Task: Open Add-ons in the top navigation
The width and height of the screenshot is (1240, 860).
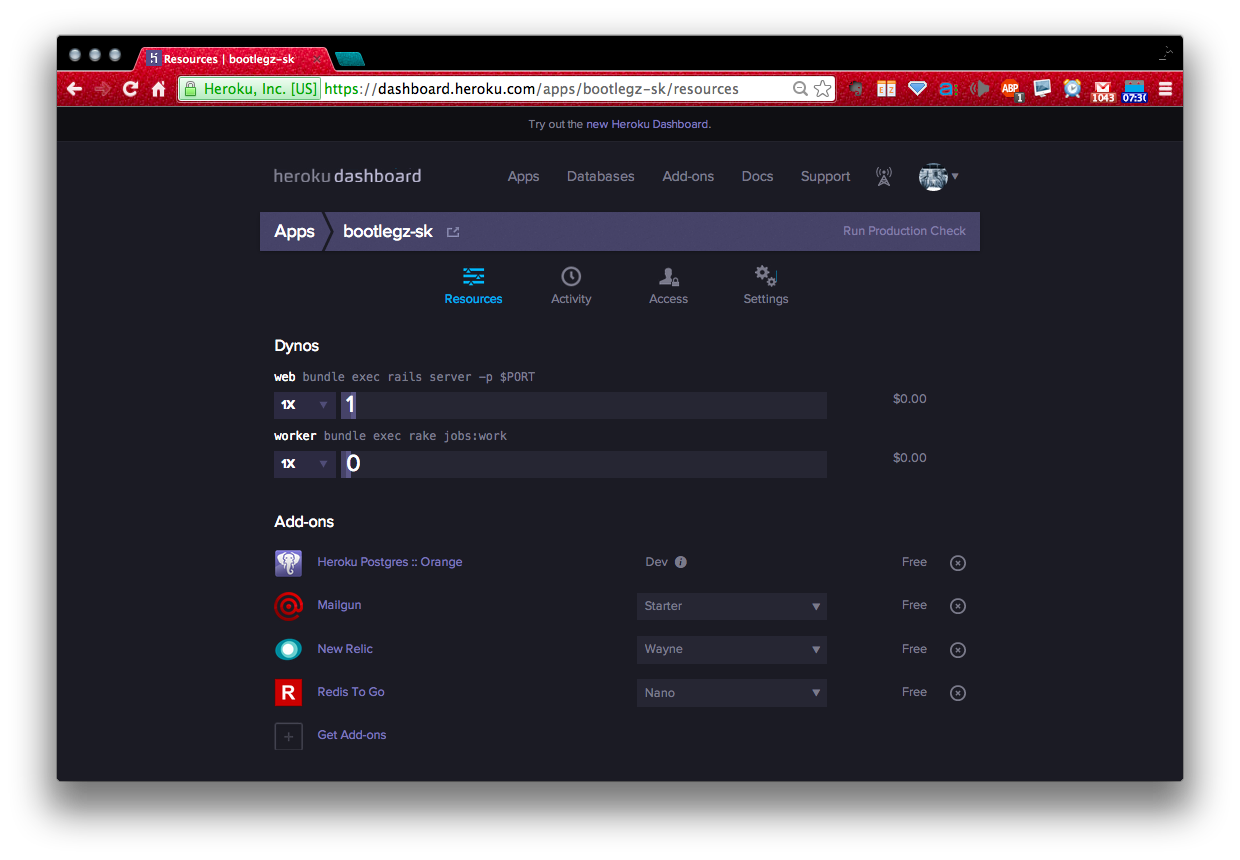Action: pos(688,177)
